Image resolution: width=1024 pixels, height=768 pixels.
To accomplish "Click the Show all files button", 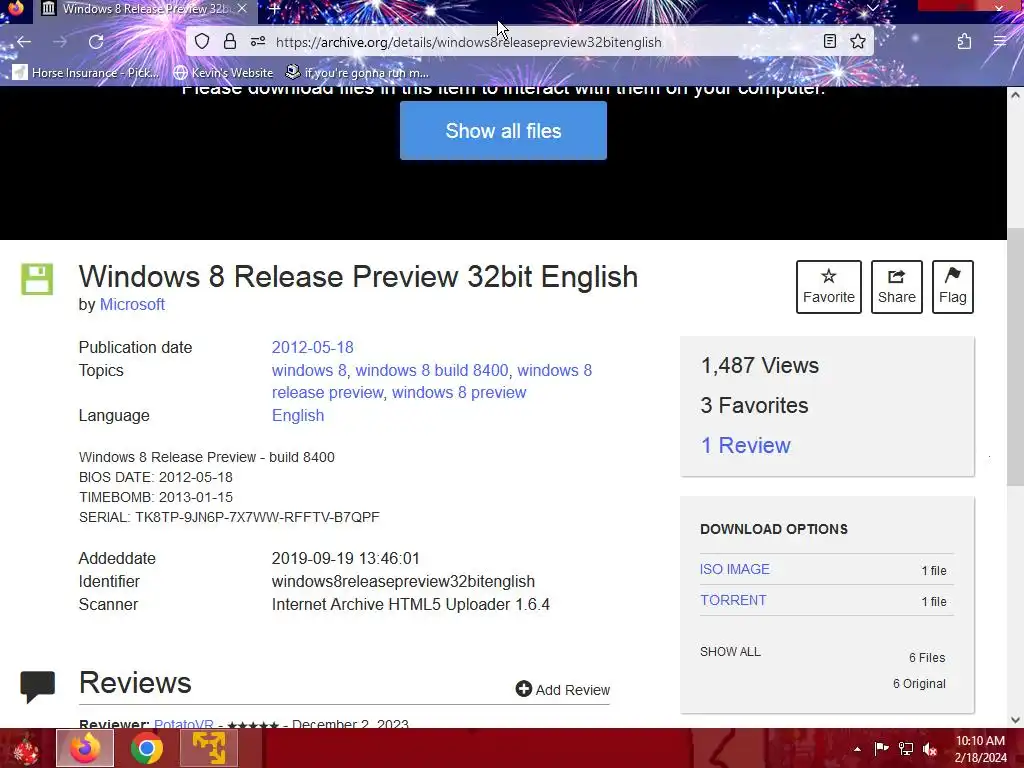I will click(503, 131).
